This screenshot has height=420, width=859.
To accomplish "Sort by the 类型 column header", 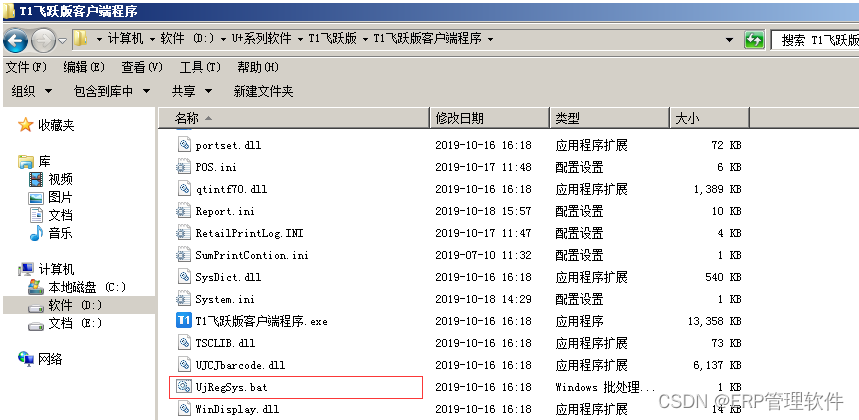I will (609, 118).
